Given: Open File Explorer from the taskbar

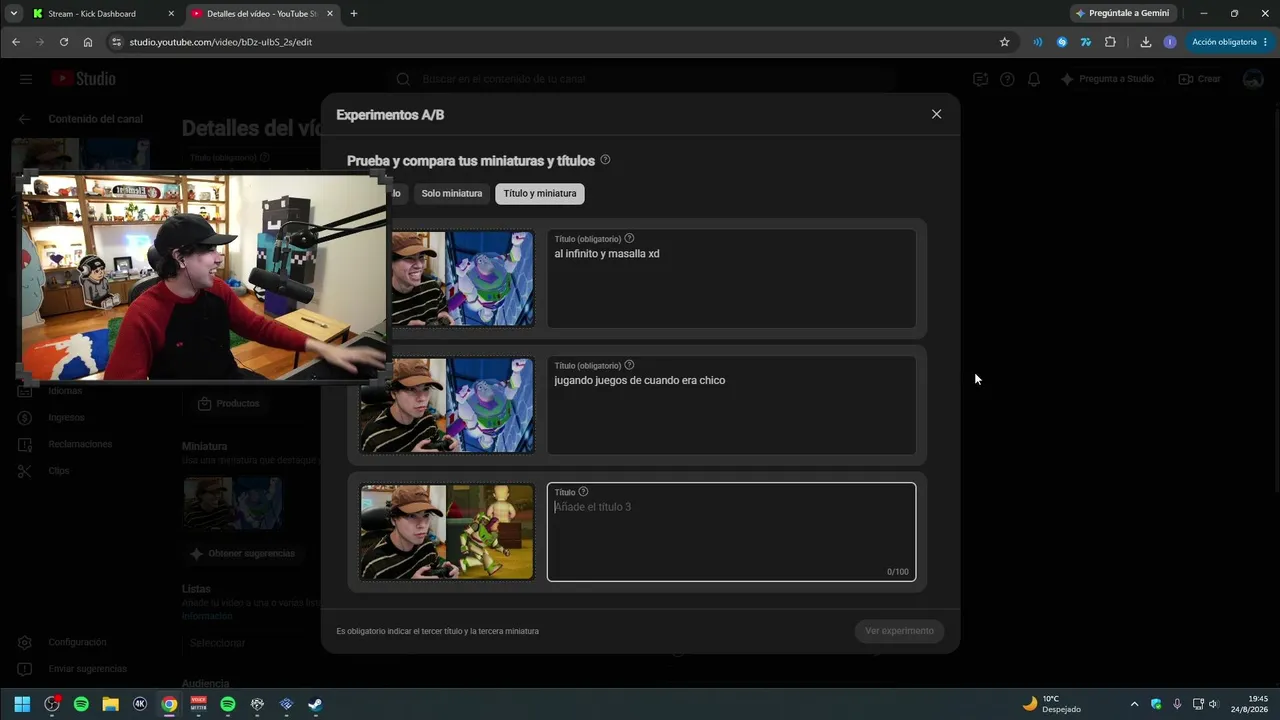Looking at the screenshot, I should (110, 704).
